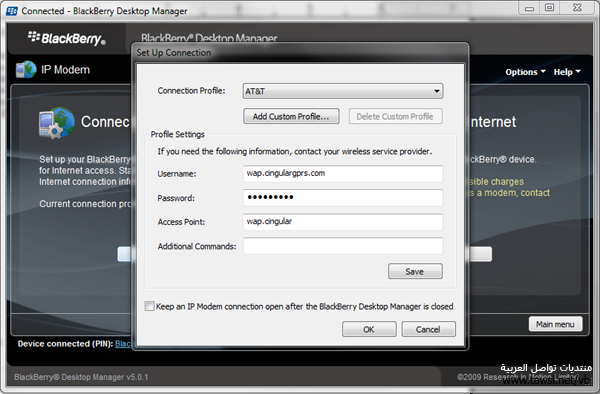Cancel the Set Up Connection dialog

tap(429, 329)
